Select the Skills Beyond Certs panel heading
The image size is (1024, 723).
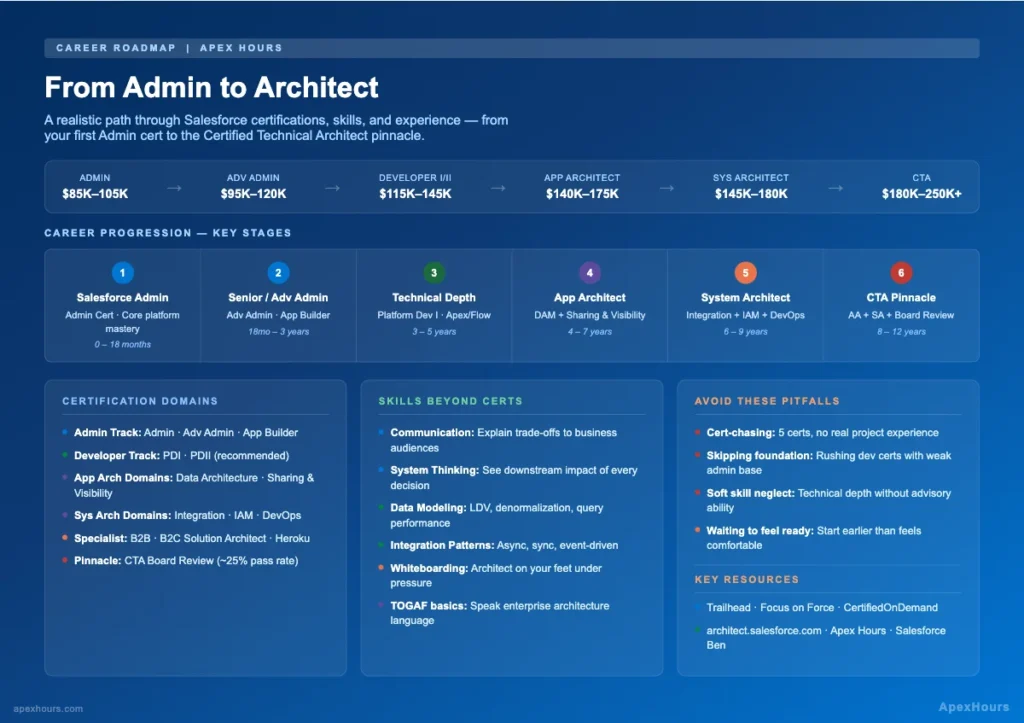[450, 401]
